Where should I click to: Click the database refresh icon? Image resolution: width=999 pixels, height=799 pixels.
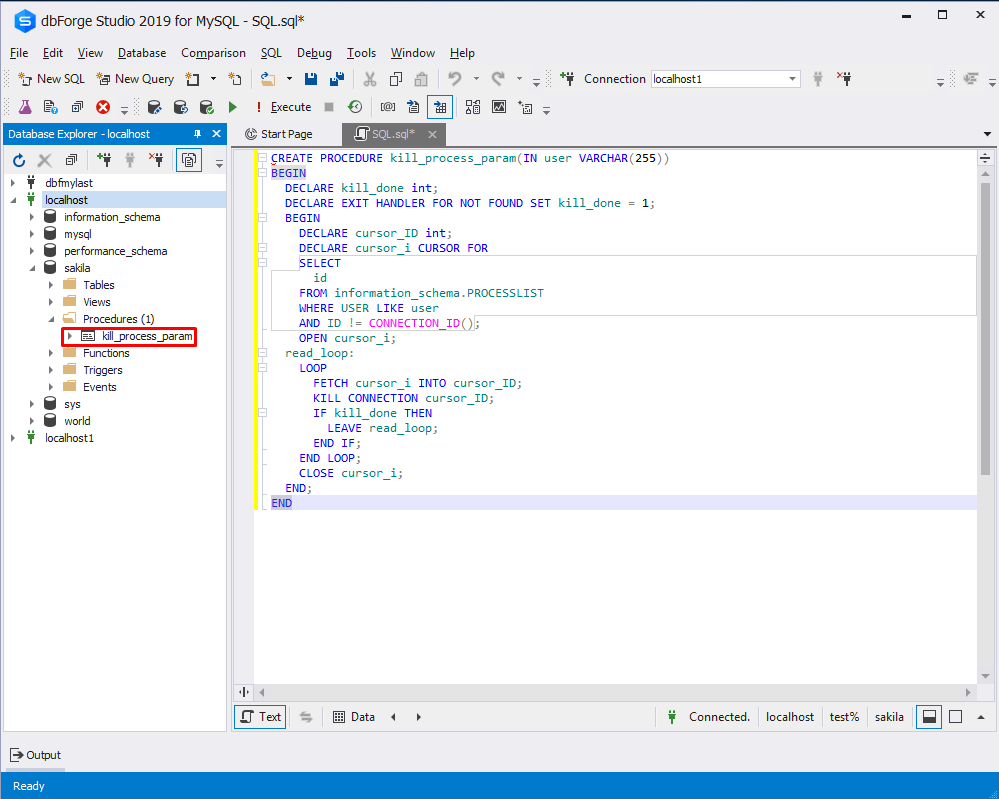[181, 107]
